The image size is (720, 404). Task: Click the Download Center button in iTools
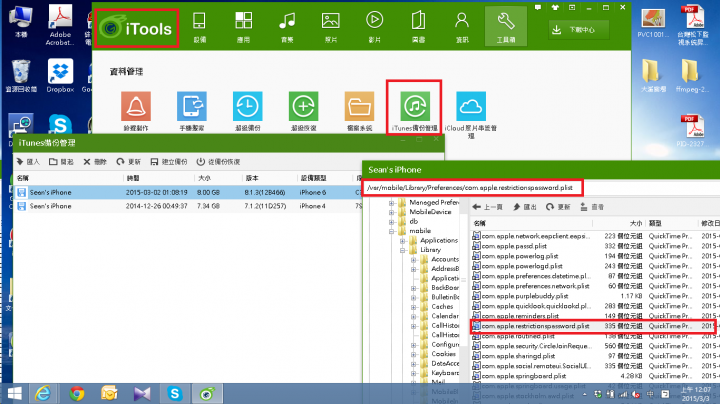(x=579, y=30)
